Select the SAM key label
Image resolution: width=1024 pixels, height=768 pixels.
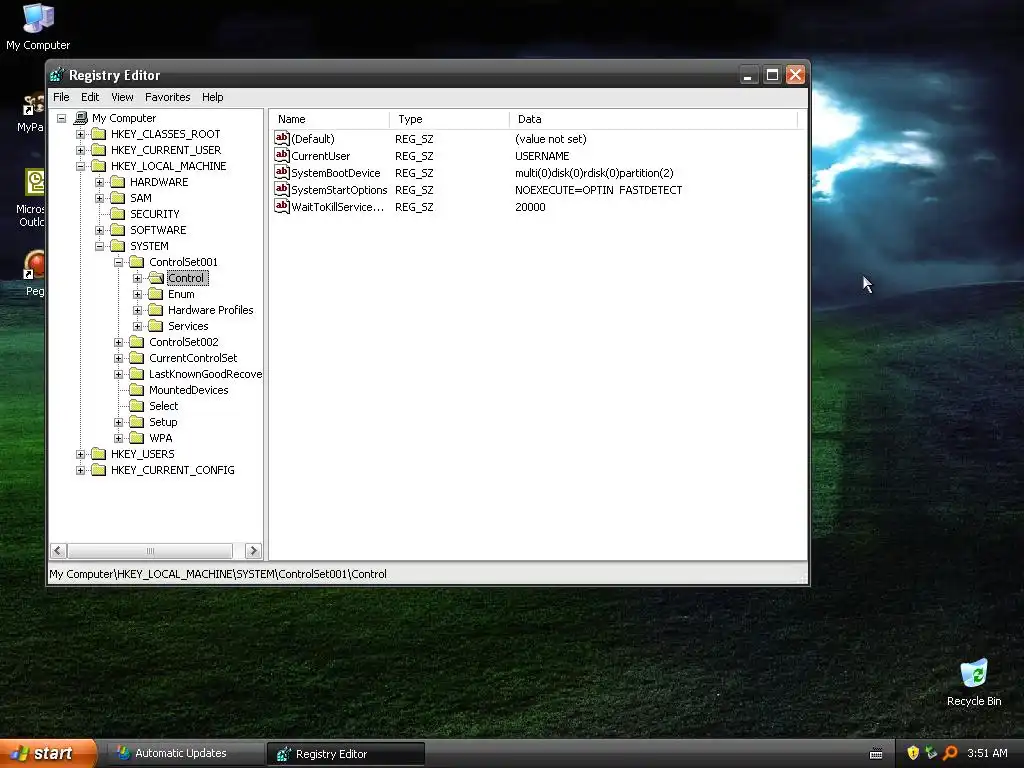[140, 198]
